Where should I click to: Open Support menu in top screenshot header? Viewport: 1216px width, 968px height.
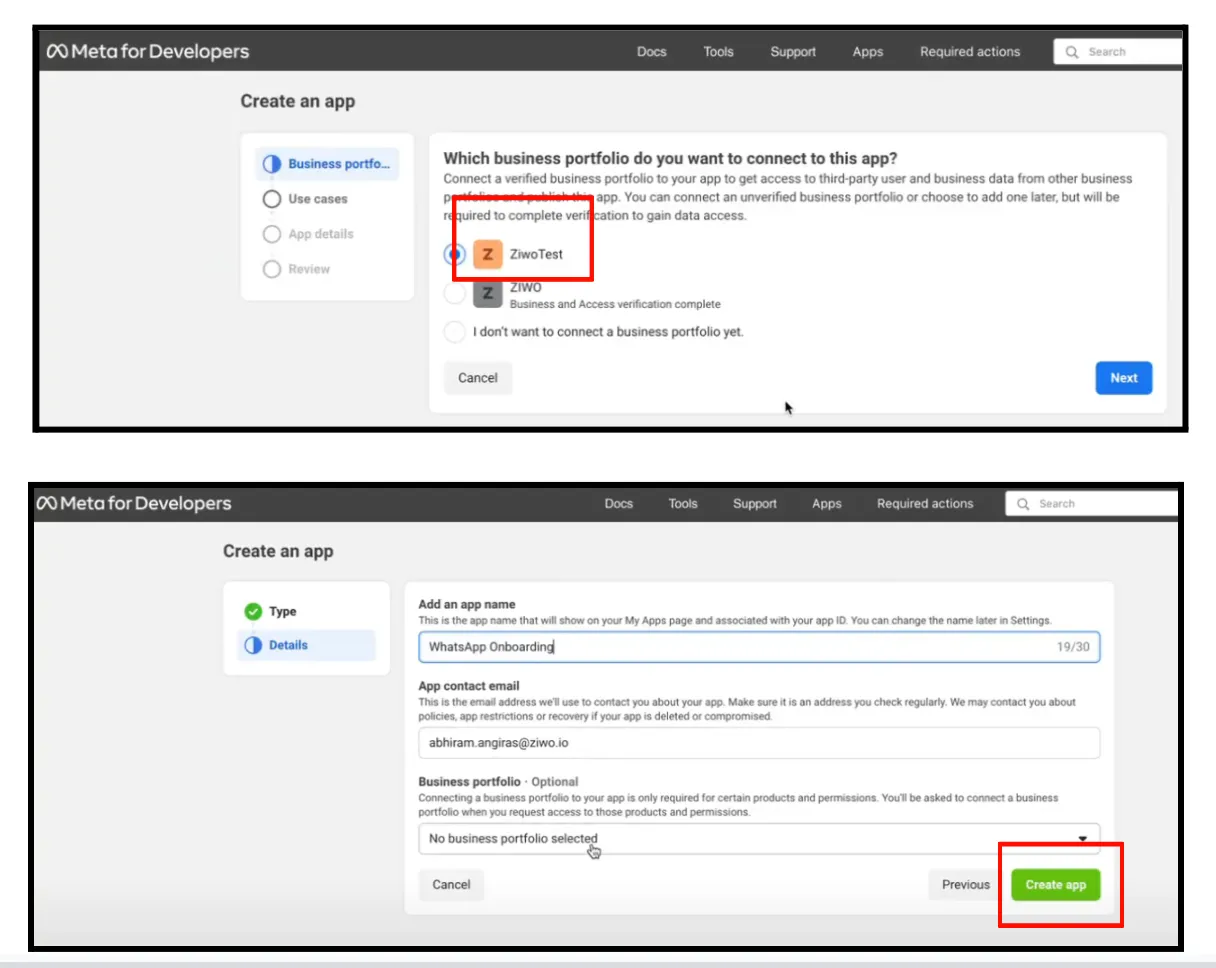tap(793, 52)
